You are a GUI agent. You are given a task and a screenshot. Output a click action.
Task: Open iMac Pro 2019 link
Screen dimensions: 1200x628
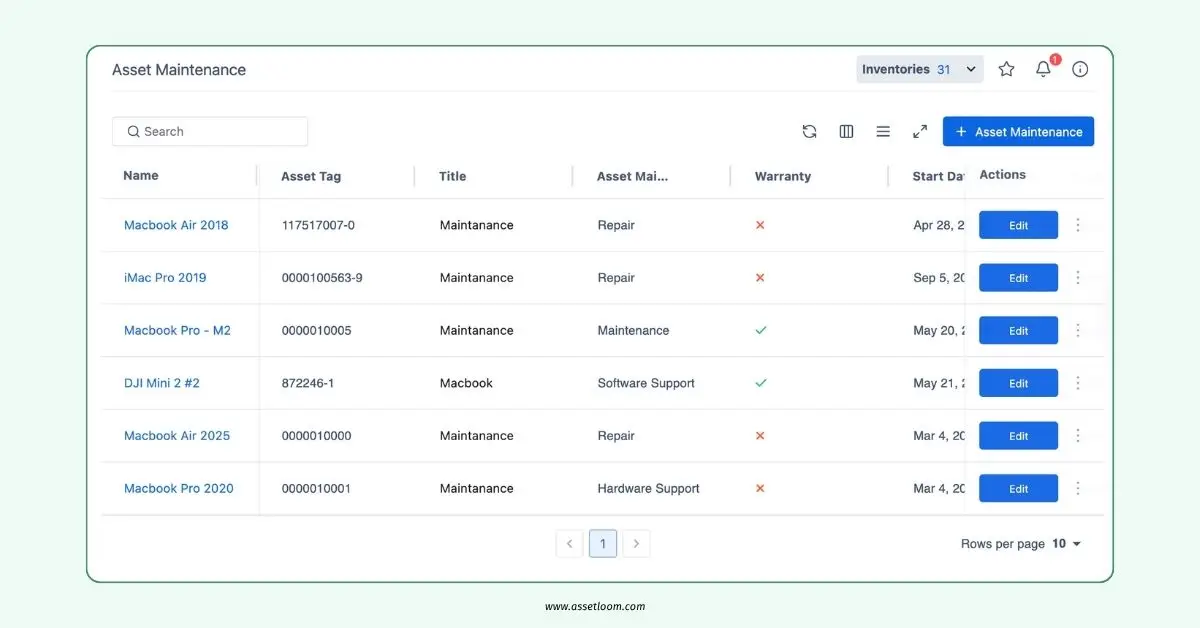165,278
